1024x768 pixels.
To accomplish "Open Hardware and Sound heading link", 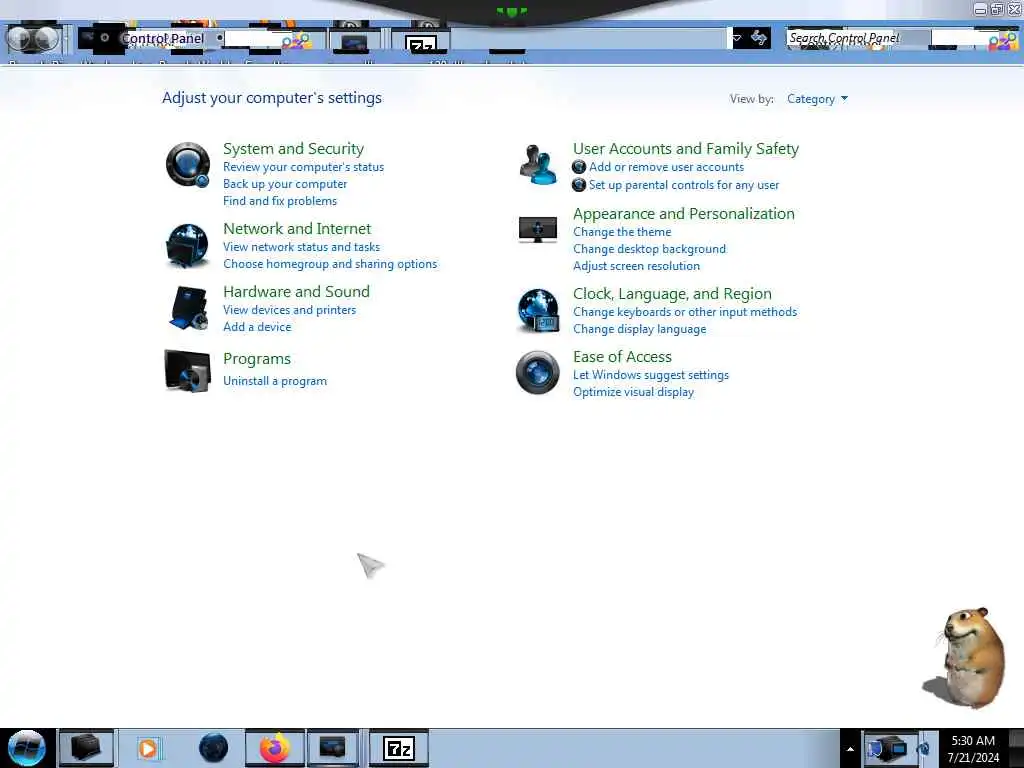I will (296, 291).
